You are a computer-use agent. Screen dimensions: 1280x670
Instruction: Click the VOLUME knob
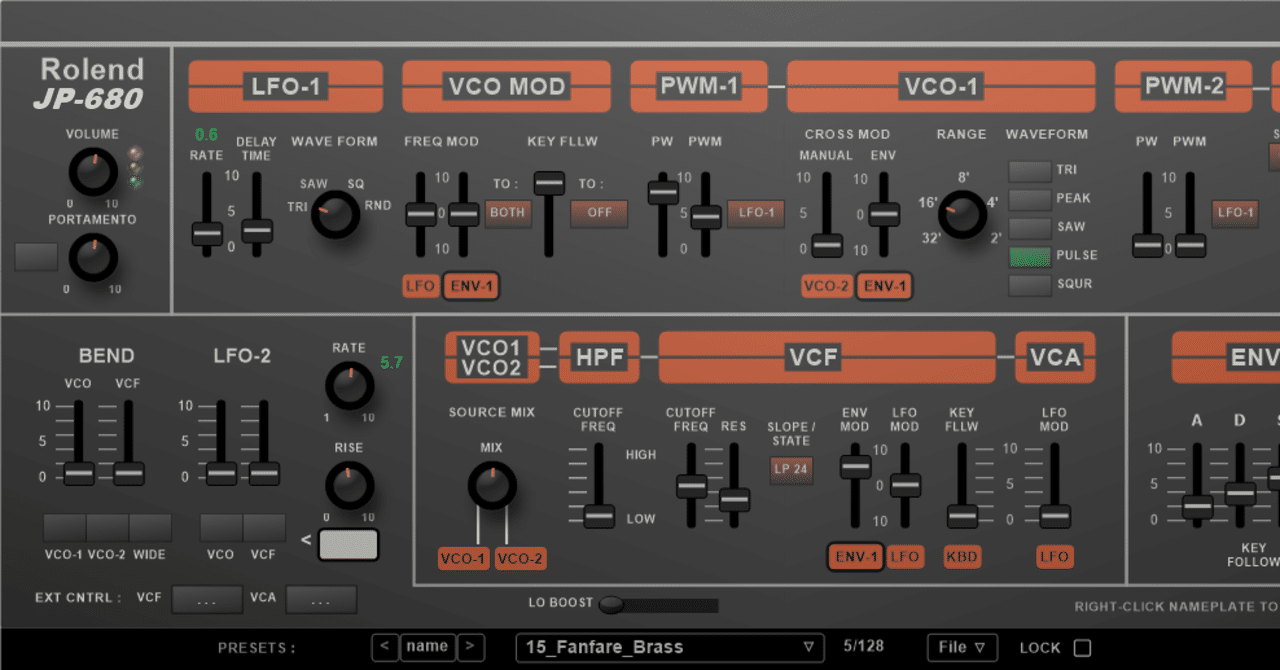tap(93, 173)
